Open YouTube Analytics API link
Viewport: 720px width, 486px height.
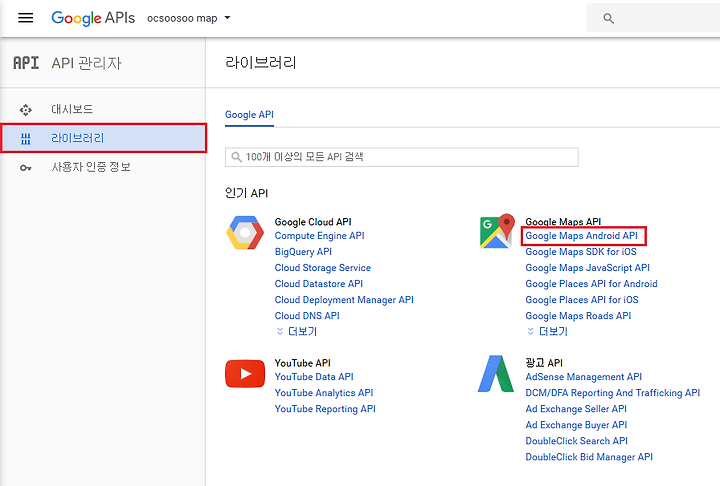pyautogui.click(x=324, y=393)
